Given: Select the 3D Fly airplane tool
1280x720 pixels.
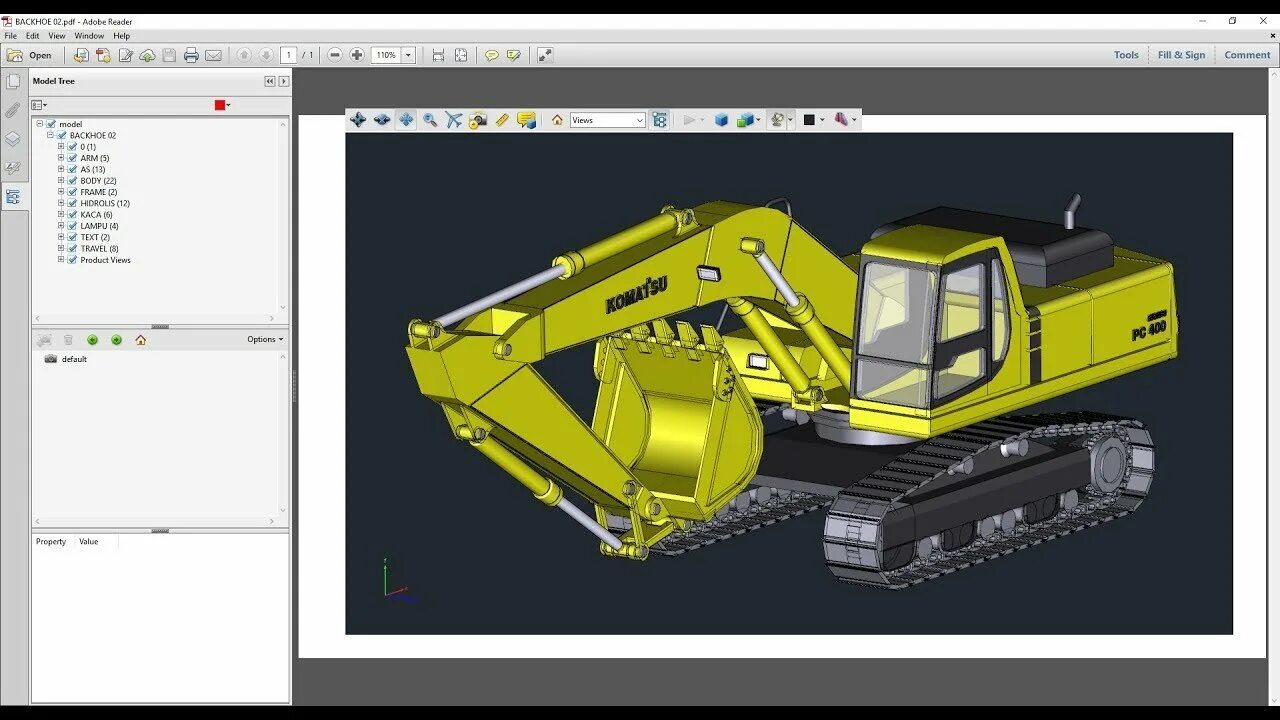Looking at the screenshot, I should click(454, 120).
